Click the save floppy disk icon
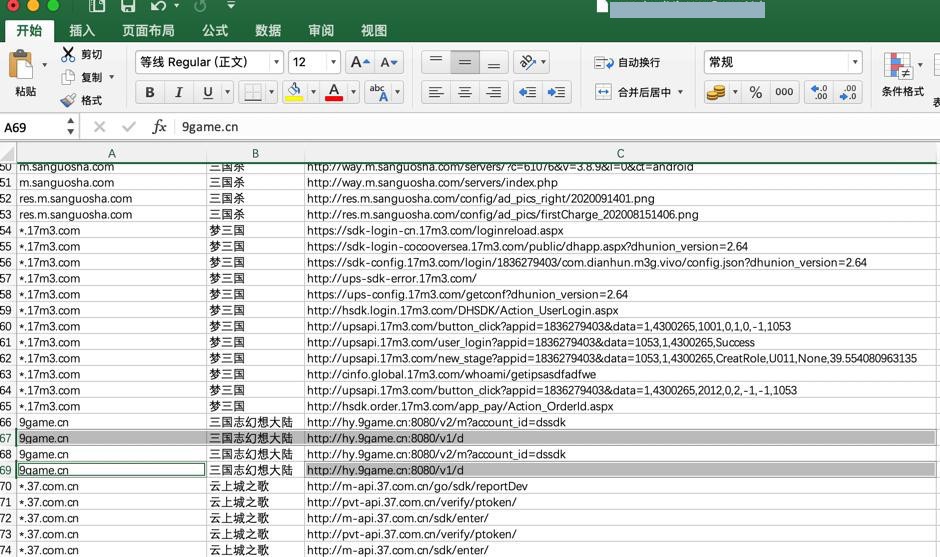This screenshot has height=557, width=940. 128,6
